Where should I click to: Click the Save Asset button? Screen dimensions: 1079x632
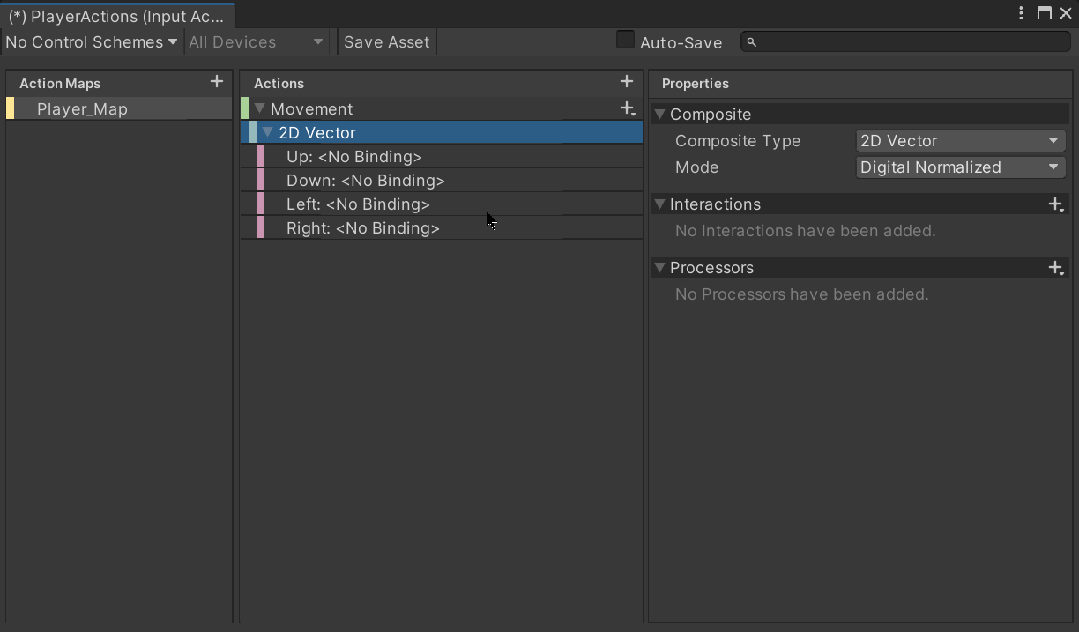click(387, 42)
